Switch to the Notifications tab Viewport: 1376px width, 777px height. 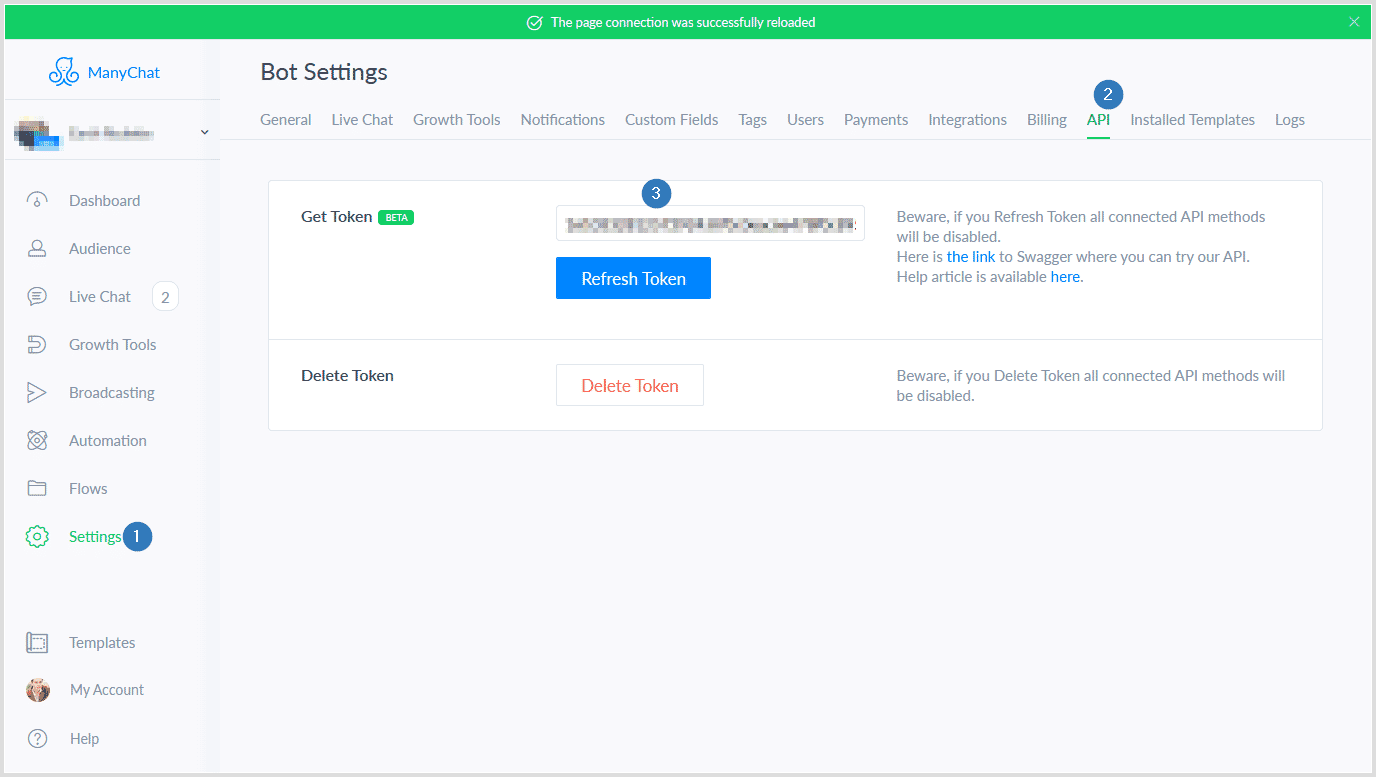tap(563, 119)
